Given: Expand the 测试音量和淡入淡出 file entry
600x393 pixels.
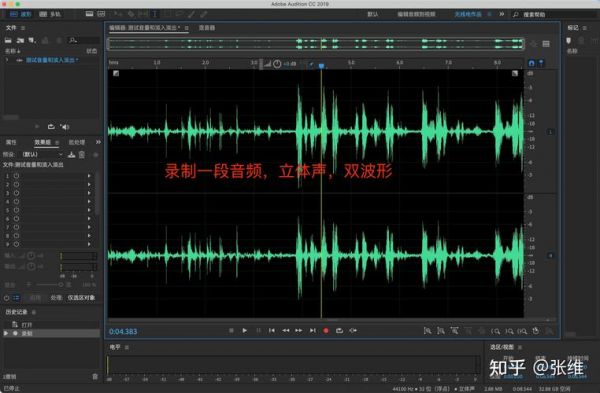Looking at the screenshot, I should pyautogui.click(x=7, y=60).
